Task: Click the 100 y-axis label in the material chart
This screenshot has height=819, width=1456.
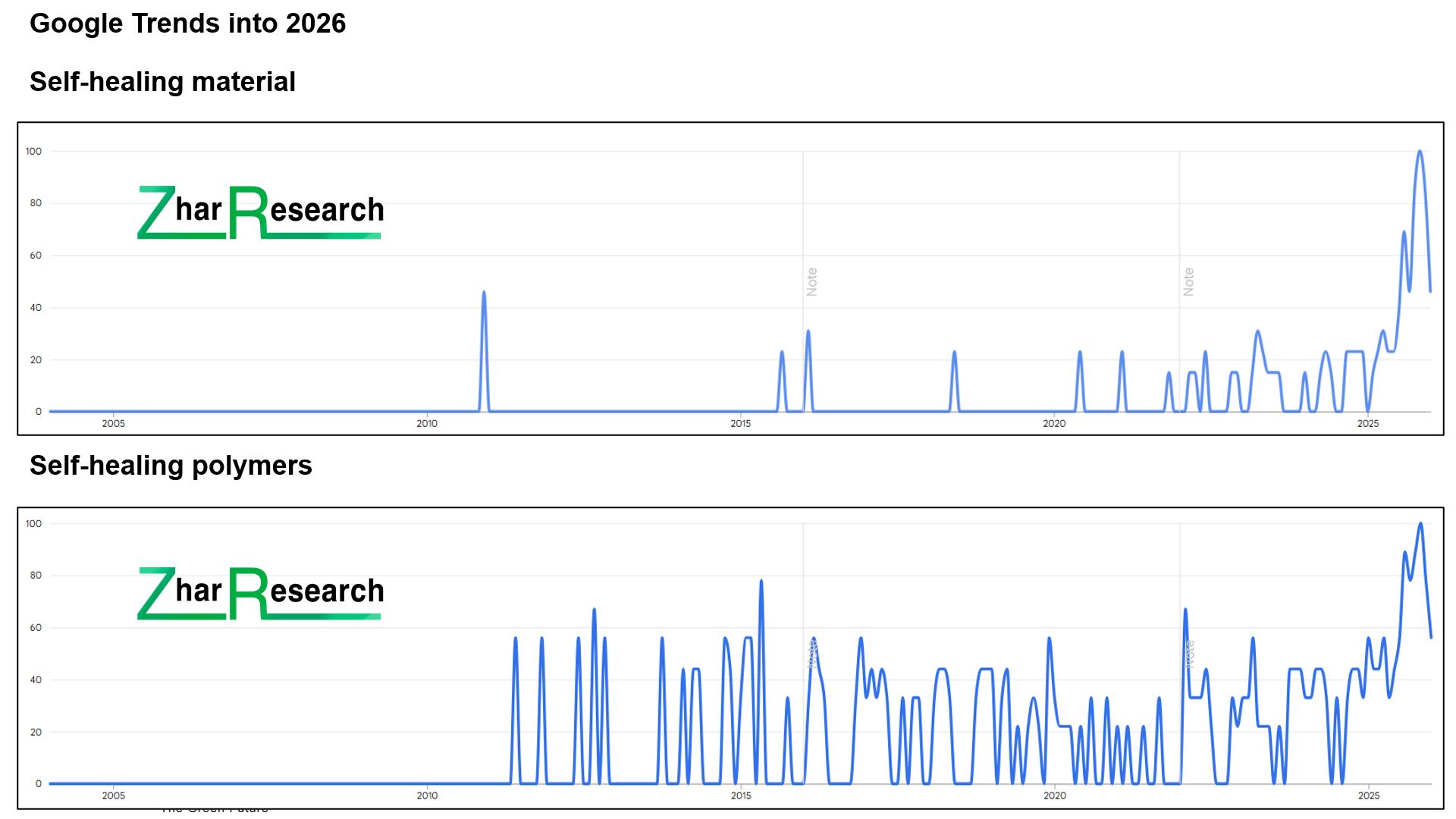Action: coord(33,152)
